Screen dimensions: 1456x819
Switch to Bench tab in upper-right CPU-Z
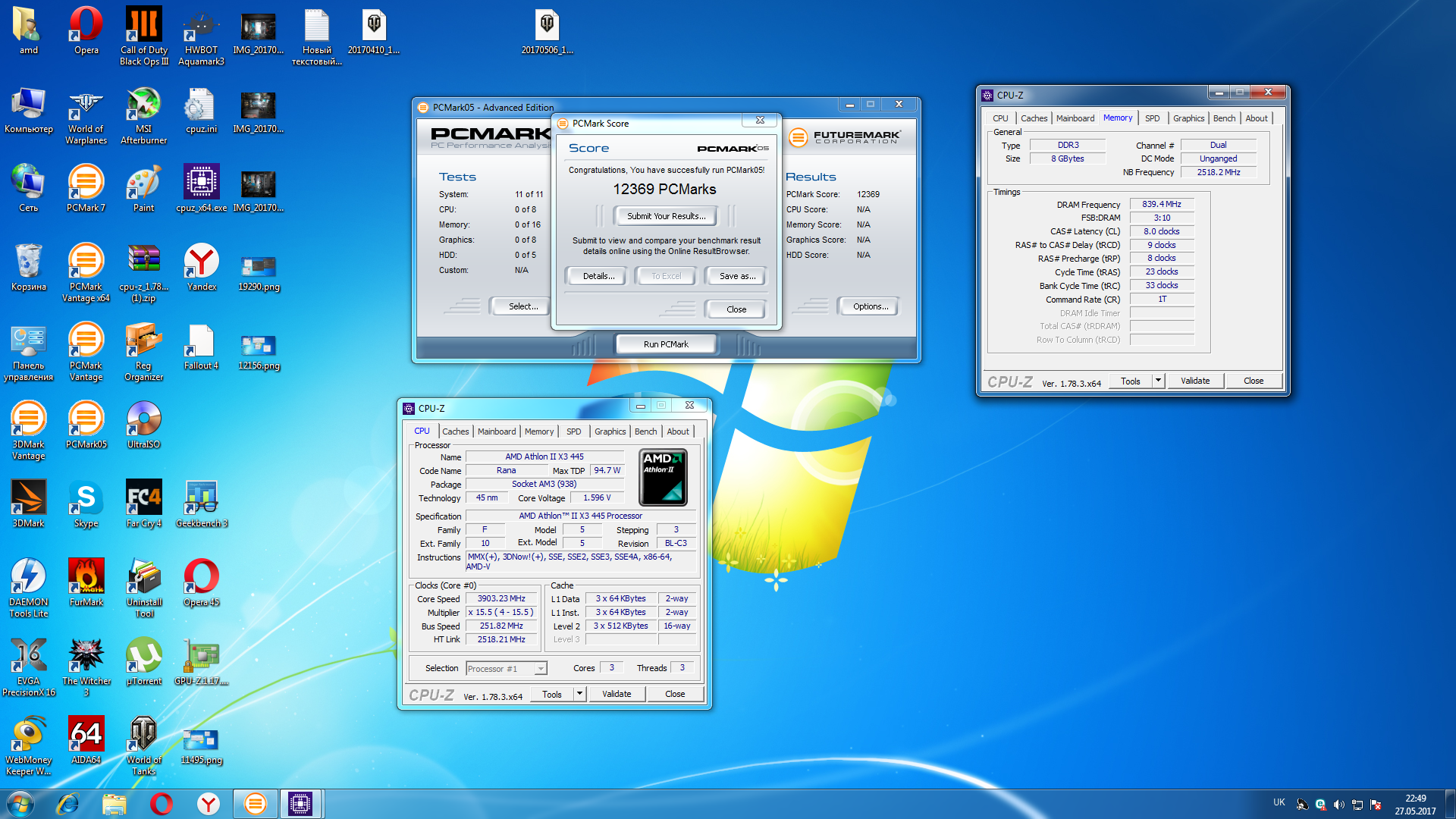coord(1224,118)
